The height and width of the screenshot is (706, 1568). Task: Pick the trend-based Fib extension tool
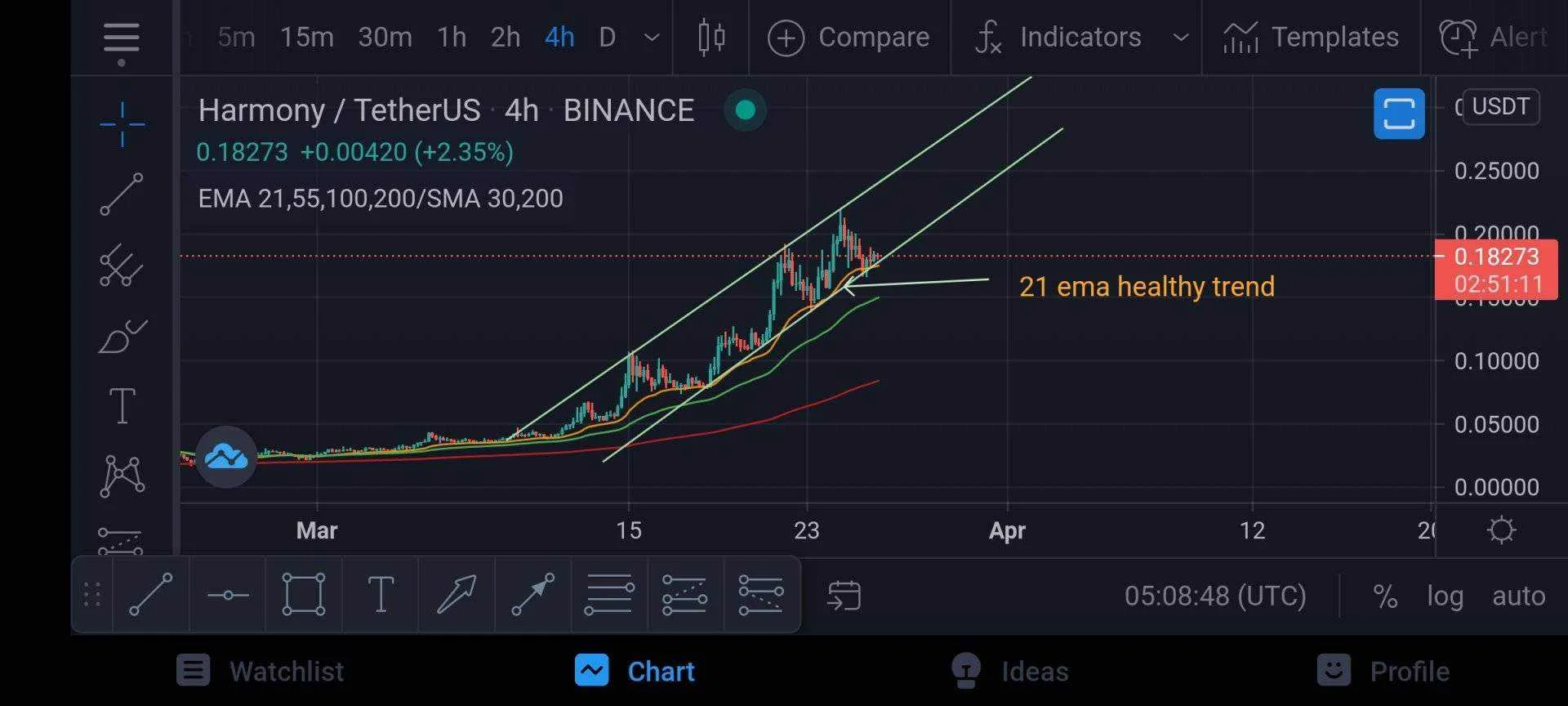(684, 595)
